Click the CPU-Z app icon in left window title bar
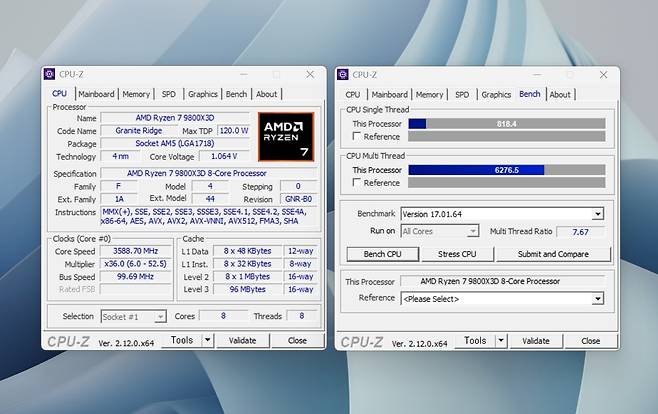658x414 pixels. tap(49, 74)
